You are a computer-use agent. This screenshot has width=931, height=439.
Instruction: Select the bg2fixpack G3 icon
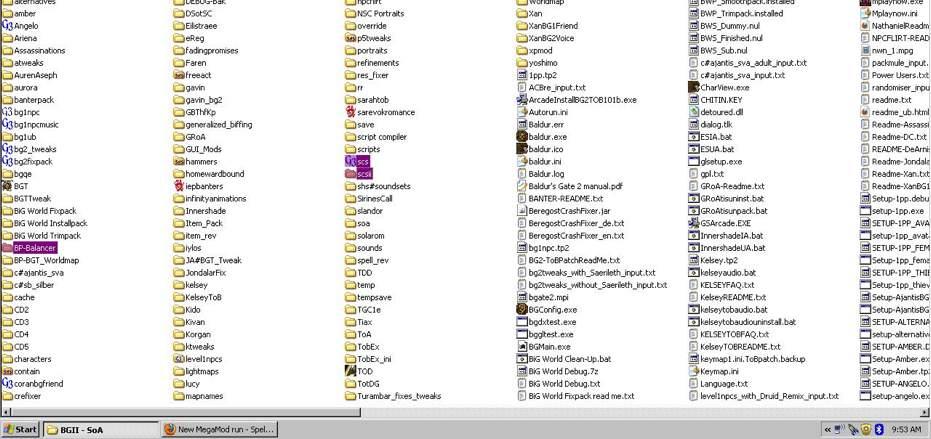pyautogui.click(x=7, y=161)
